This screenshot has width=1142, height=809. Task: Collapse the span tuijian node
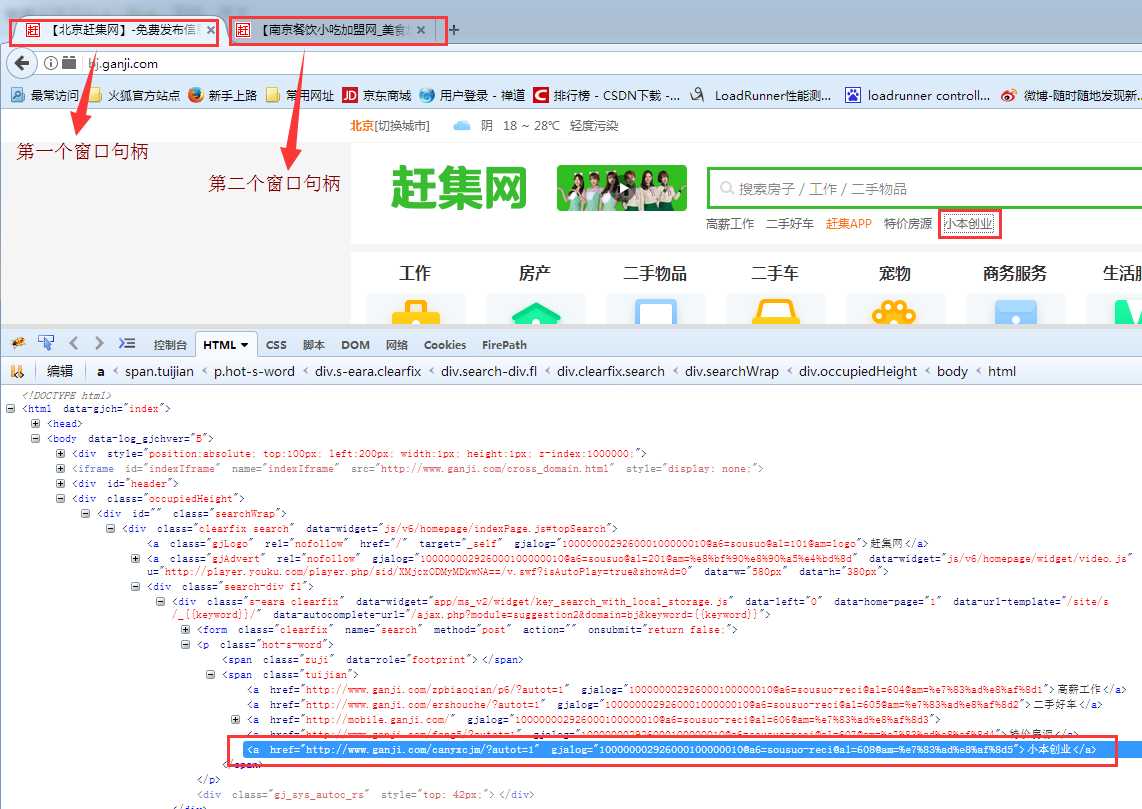[210, 675]
